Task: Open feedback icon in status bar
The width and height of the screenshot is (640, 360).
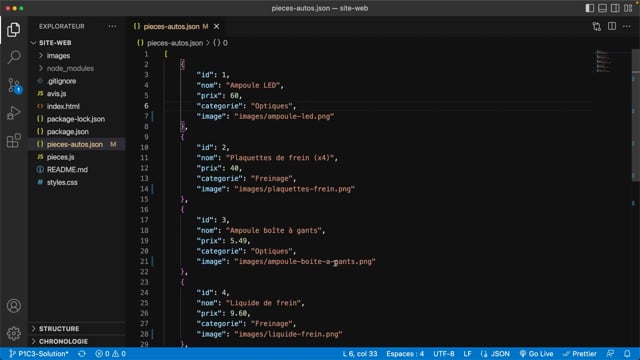Action: (x=610, y=354)
